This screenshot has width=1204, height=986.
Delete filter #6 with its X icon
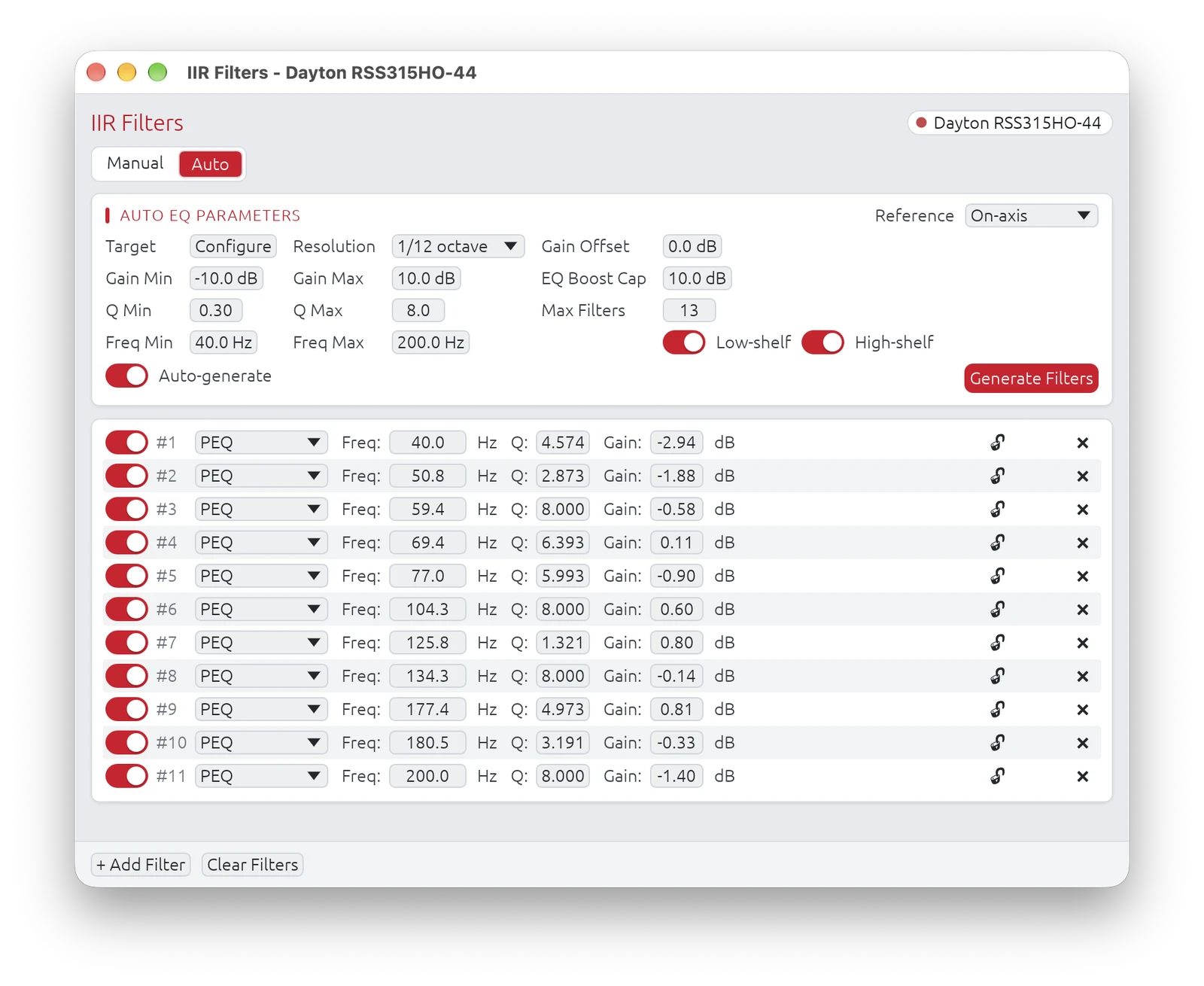coord(1083,610)
